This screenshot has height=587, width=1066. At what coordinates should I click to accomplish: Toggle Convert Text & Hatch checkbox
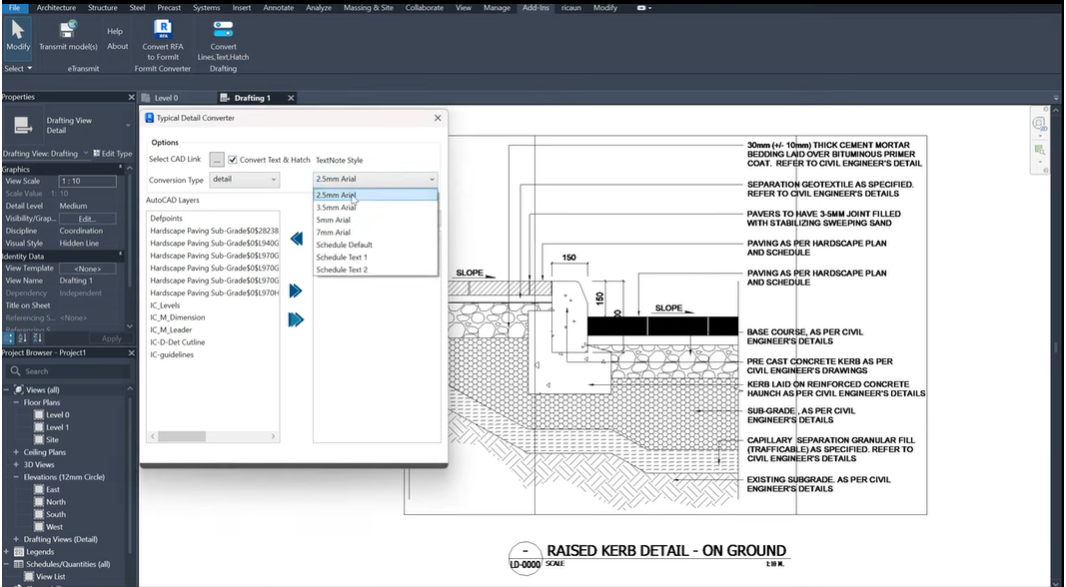pos(233,160)
